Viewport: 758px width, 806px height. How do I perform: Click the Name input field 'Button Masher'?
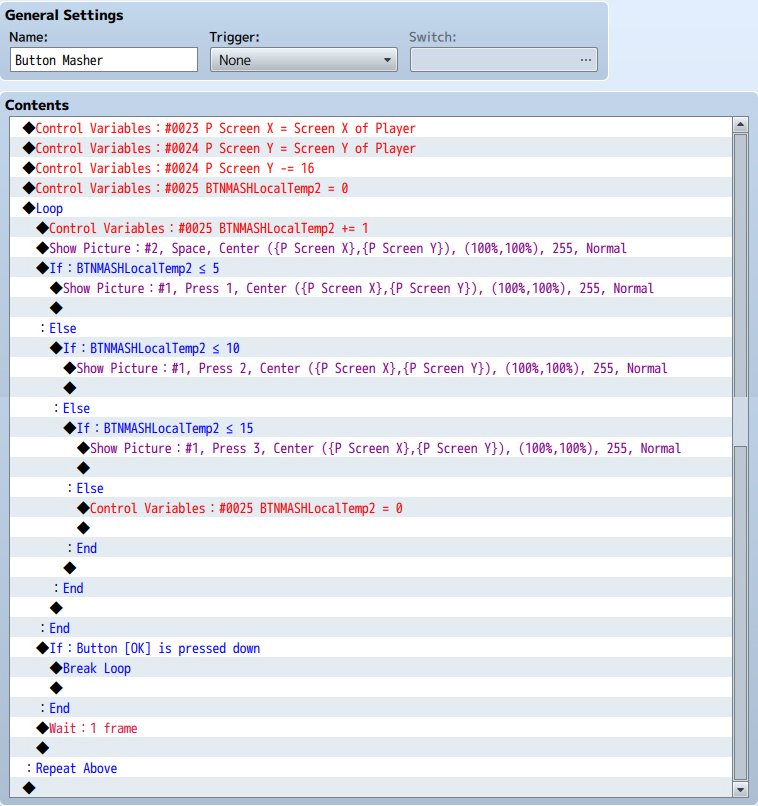(104, 60)
